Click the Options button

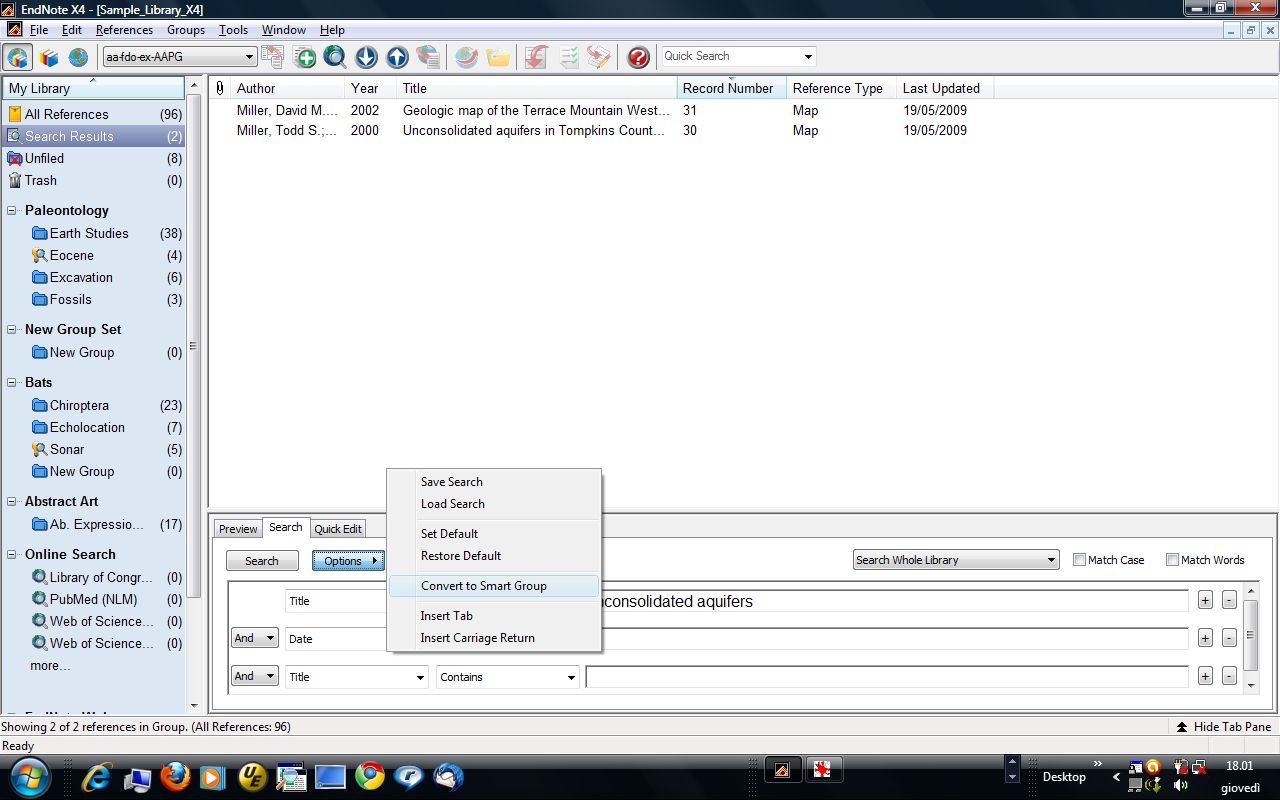pos(348,561)
